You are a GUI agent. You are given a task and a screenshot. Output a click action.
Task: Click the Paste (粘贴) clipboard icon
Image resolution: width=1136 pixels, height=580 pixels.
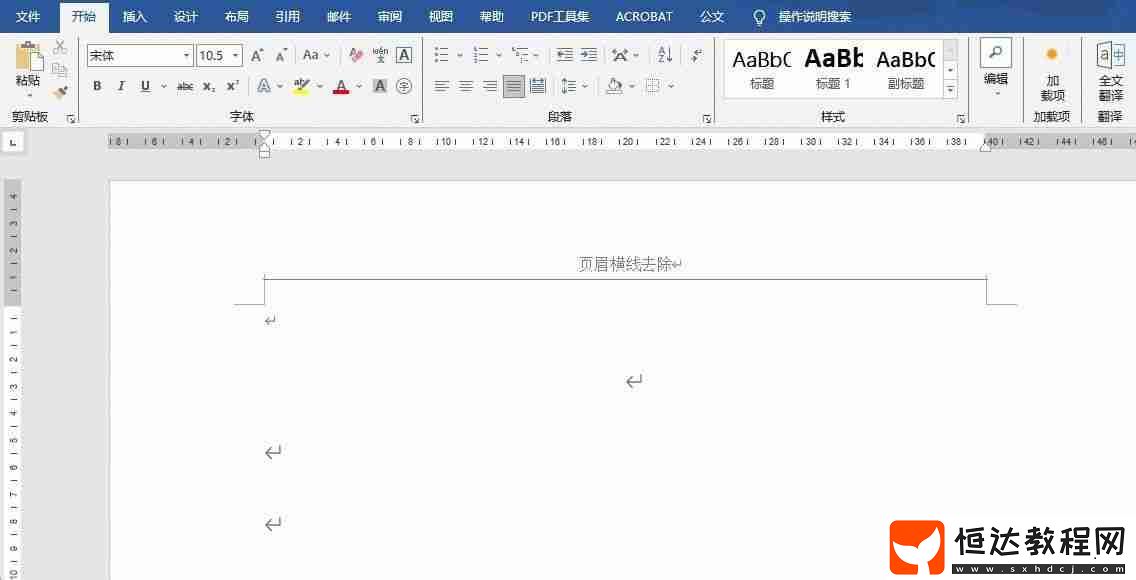click(x=28, y=56)
